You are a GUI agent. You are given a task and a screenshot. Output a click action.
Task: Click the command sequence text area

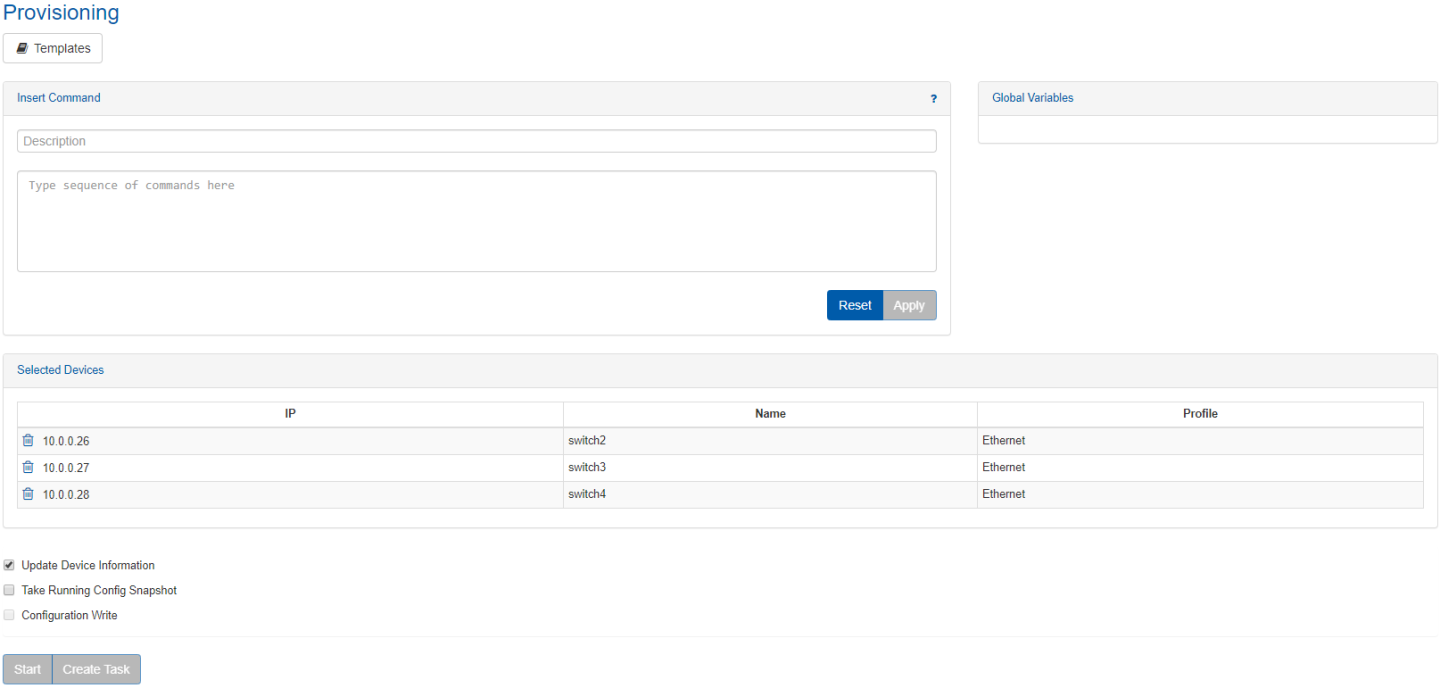click(476, 221)
